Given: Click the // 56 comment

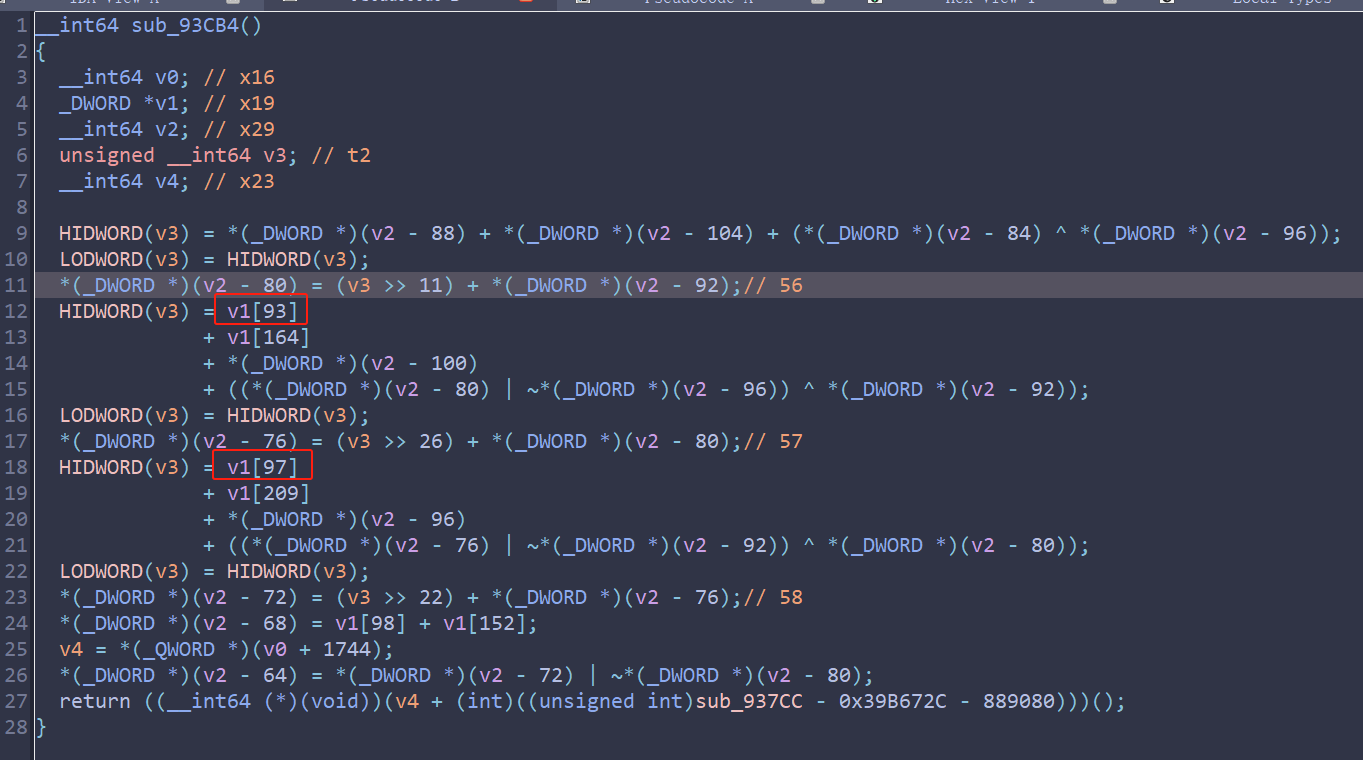Looking at the screenshot, I should [773, 285].
